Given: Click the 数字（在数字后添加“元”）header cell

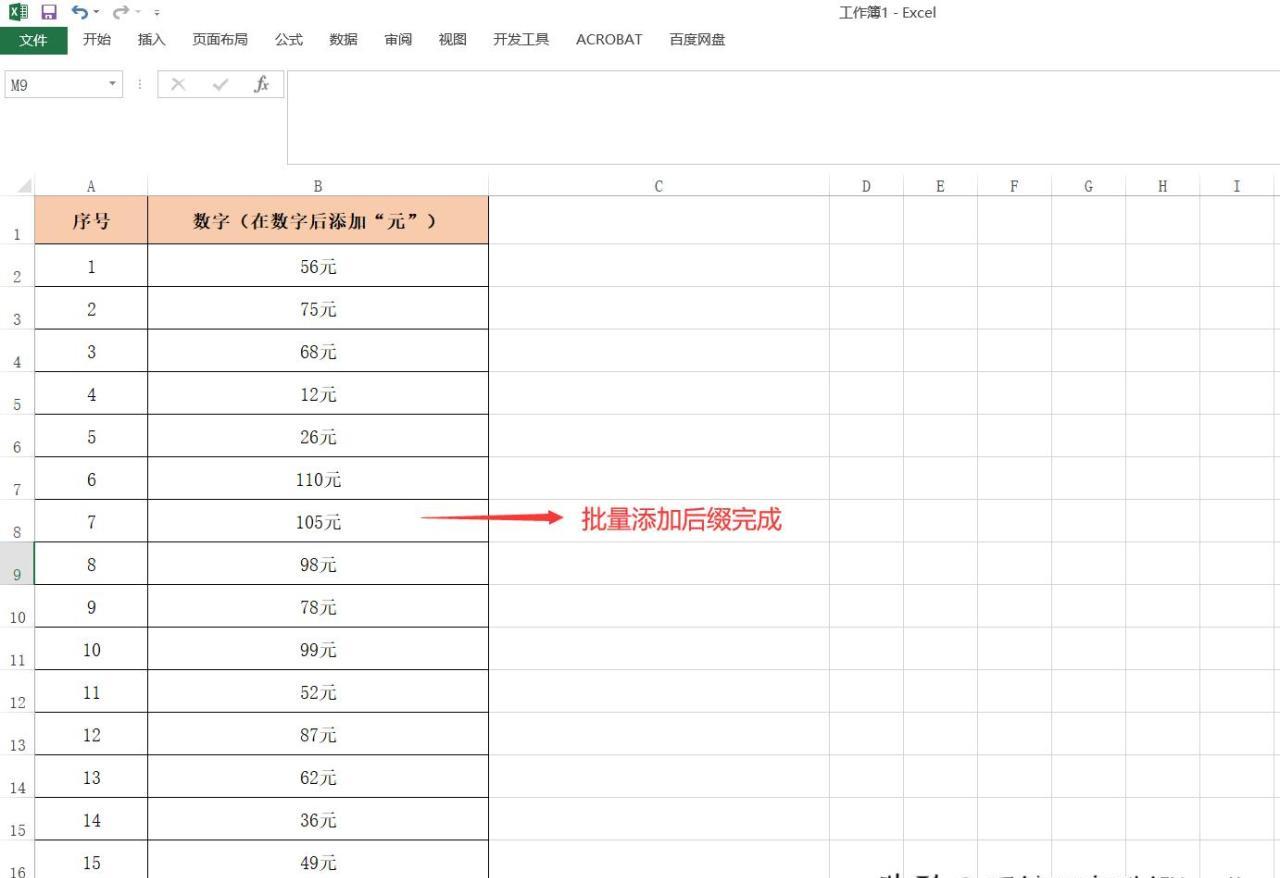Looking at the screenshot, I should 318,220.
